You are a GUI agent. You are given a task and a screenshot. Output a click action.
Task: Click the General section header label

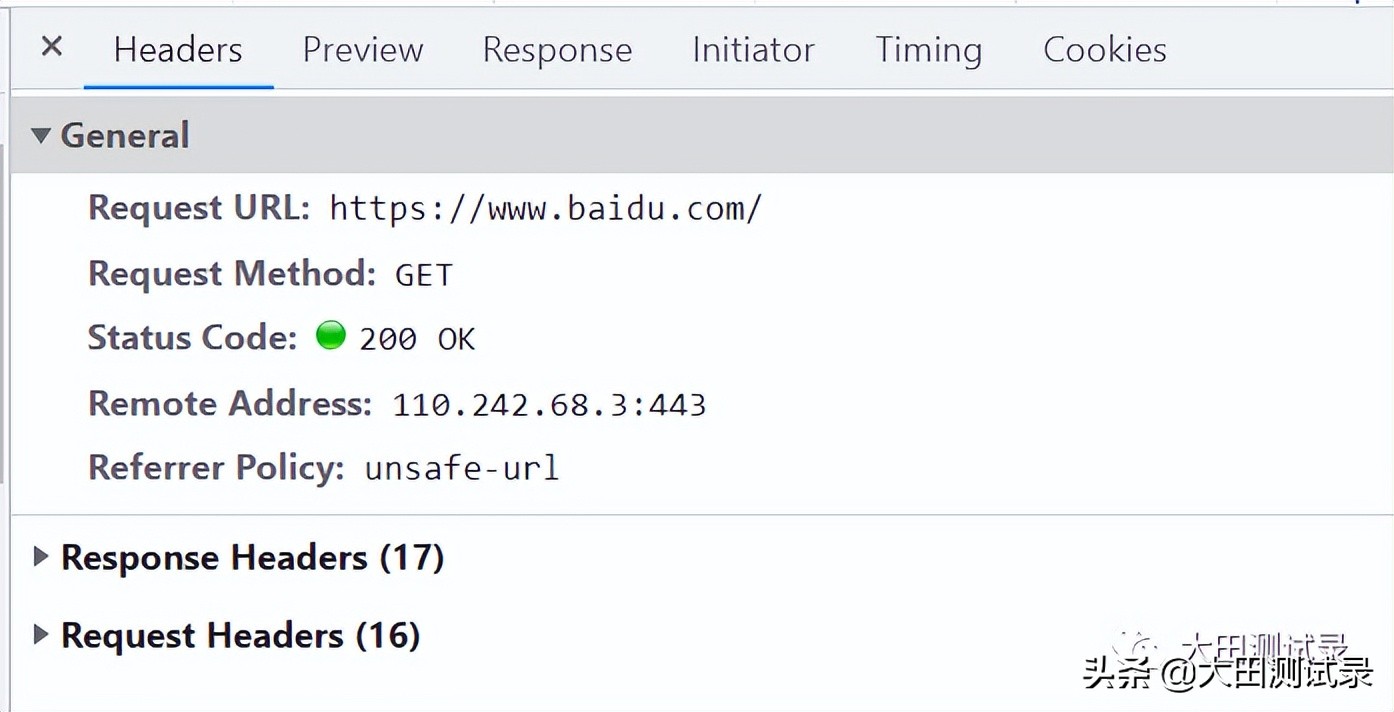tap(125, 135)
